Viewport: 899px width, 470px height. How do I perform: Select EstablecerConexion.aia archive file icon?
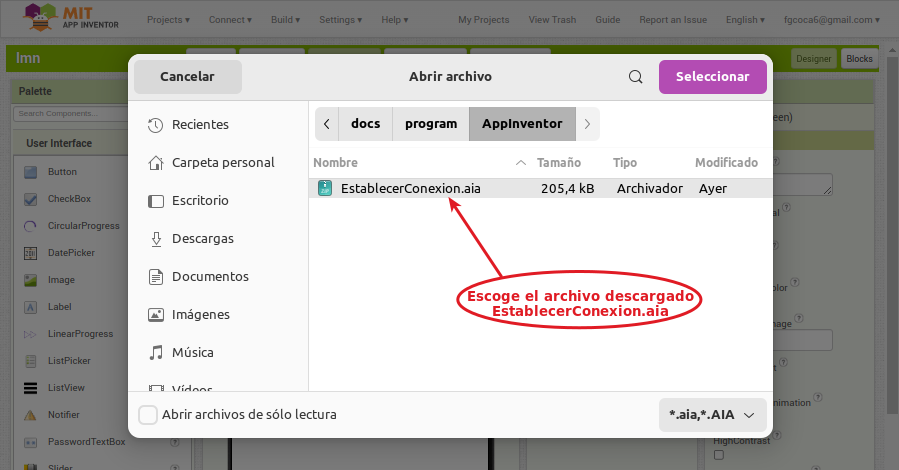pos(325,188)
